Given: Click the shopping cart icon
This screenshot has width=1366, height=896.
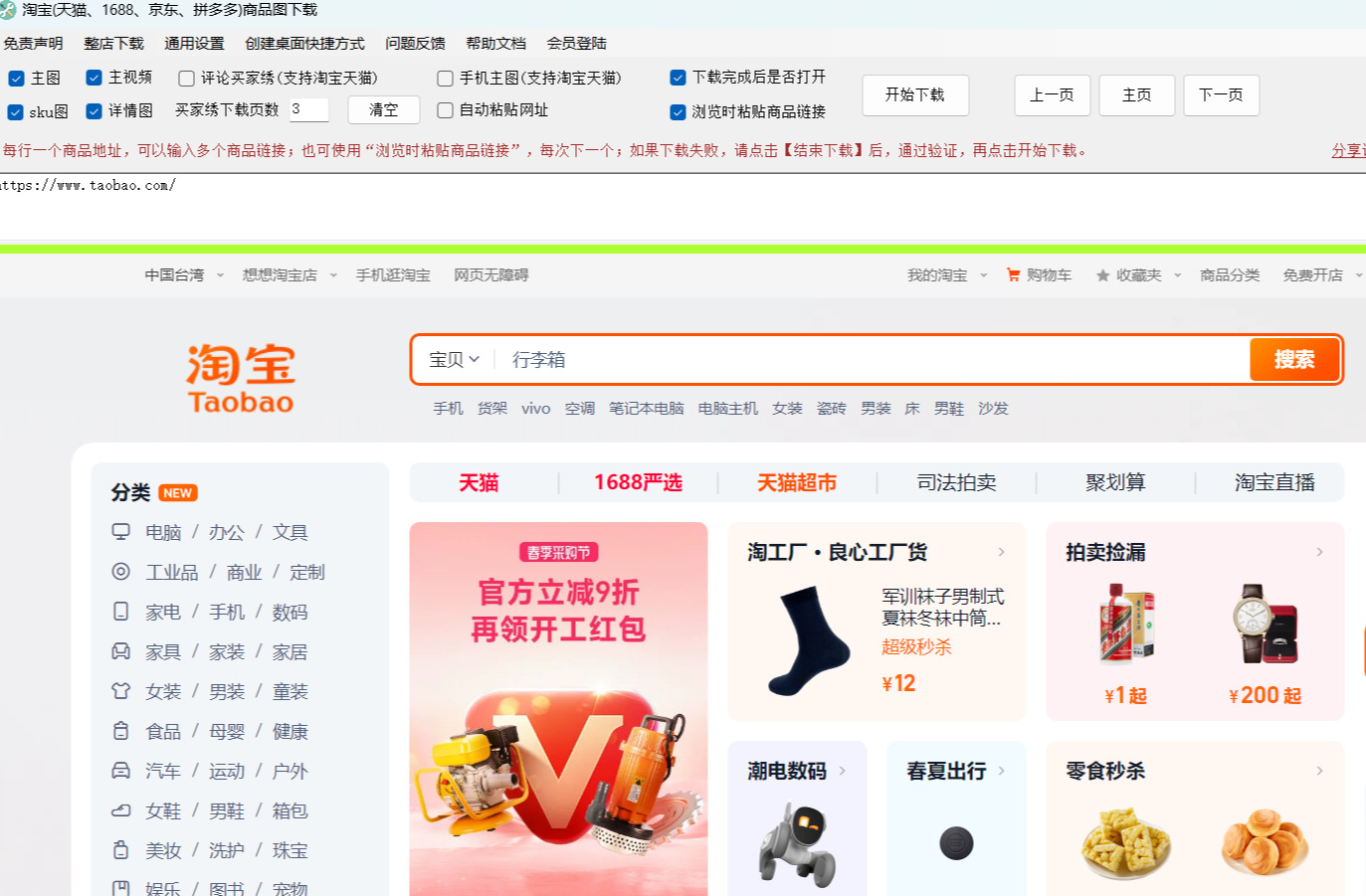Looking at the screenshot, I should click(x=1013, y=275).
